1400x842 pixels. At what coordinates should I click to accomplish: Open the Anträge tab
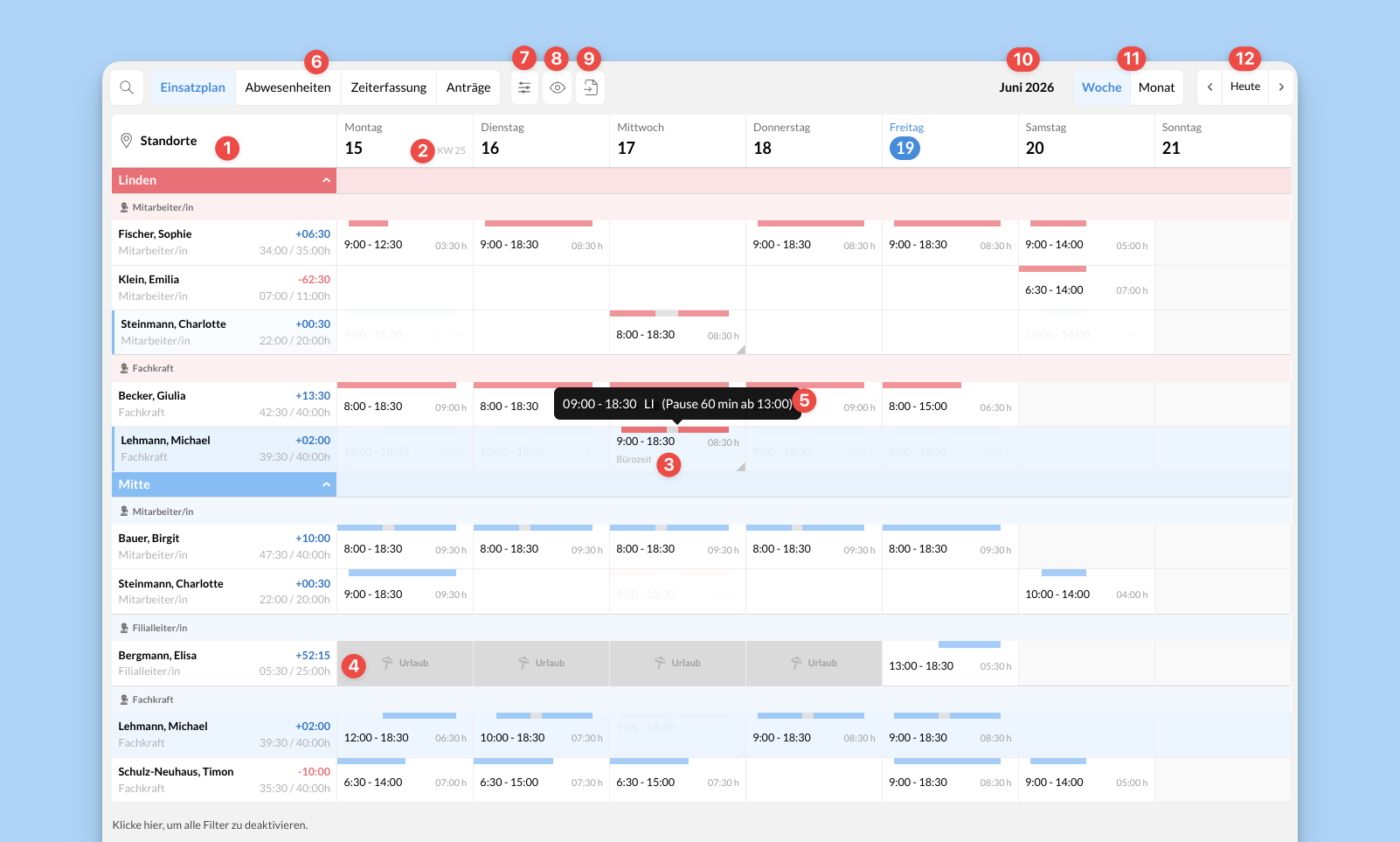point(468,87)
